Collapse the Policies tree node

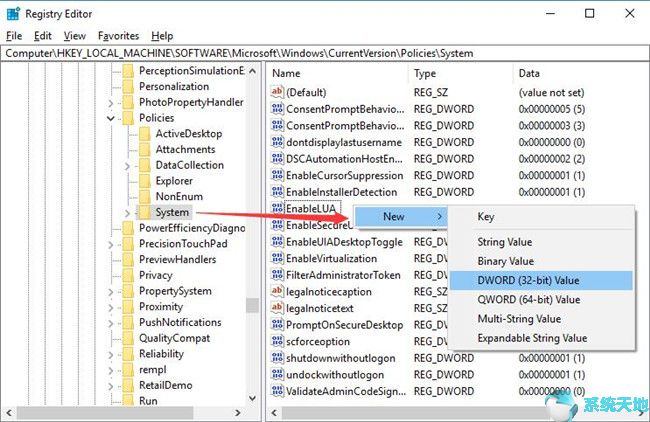coord(110,118)
